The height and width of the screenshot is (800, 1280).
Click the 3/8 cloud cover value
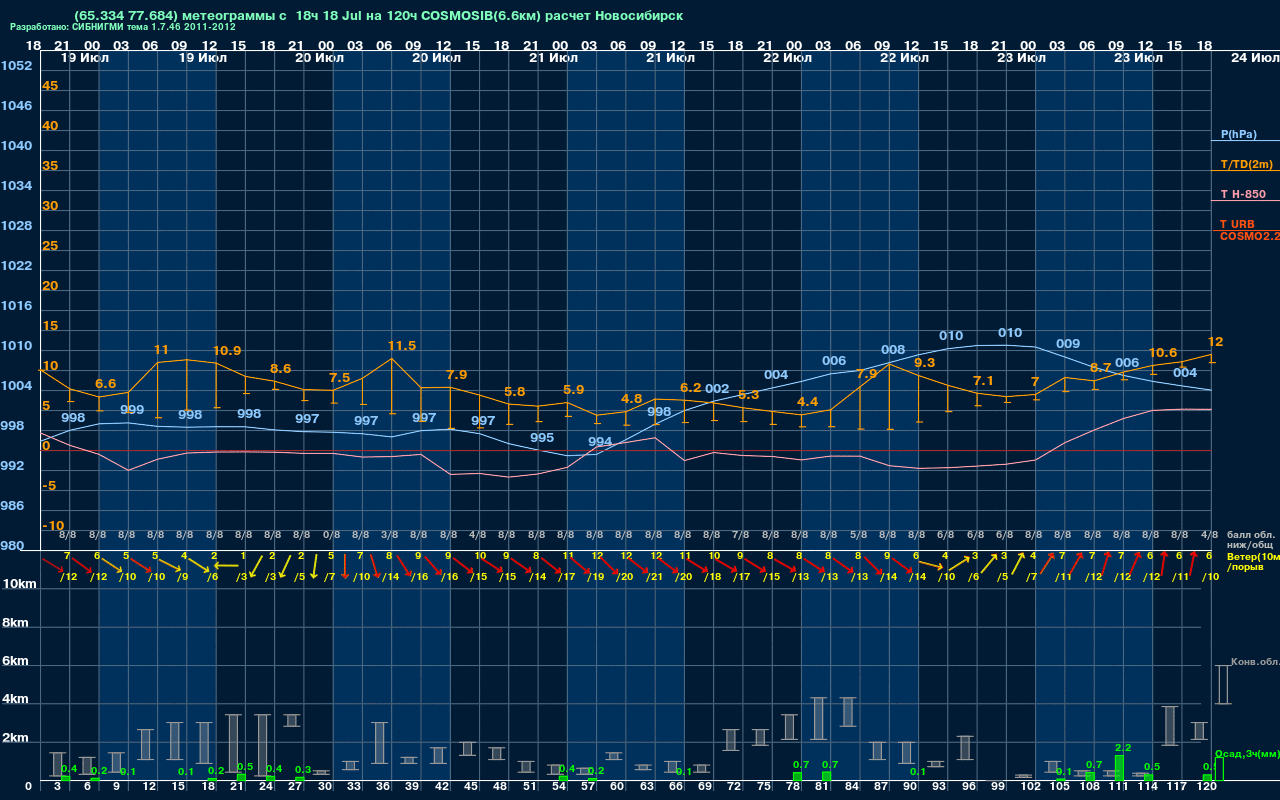390,535
